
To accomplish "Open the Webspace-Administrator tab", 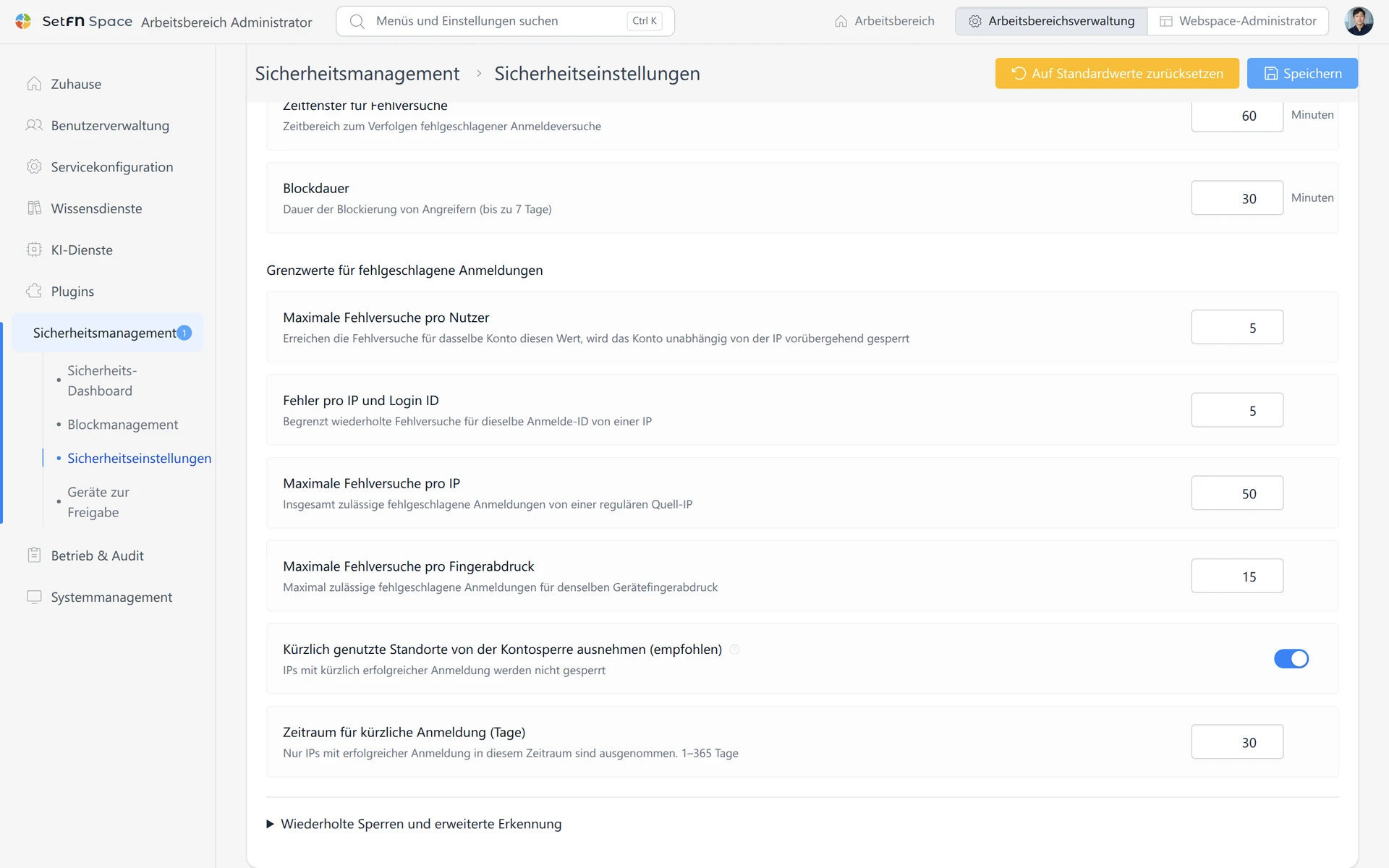I will tap(1238, 21).
